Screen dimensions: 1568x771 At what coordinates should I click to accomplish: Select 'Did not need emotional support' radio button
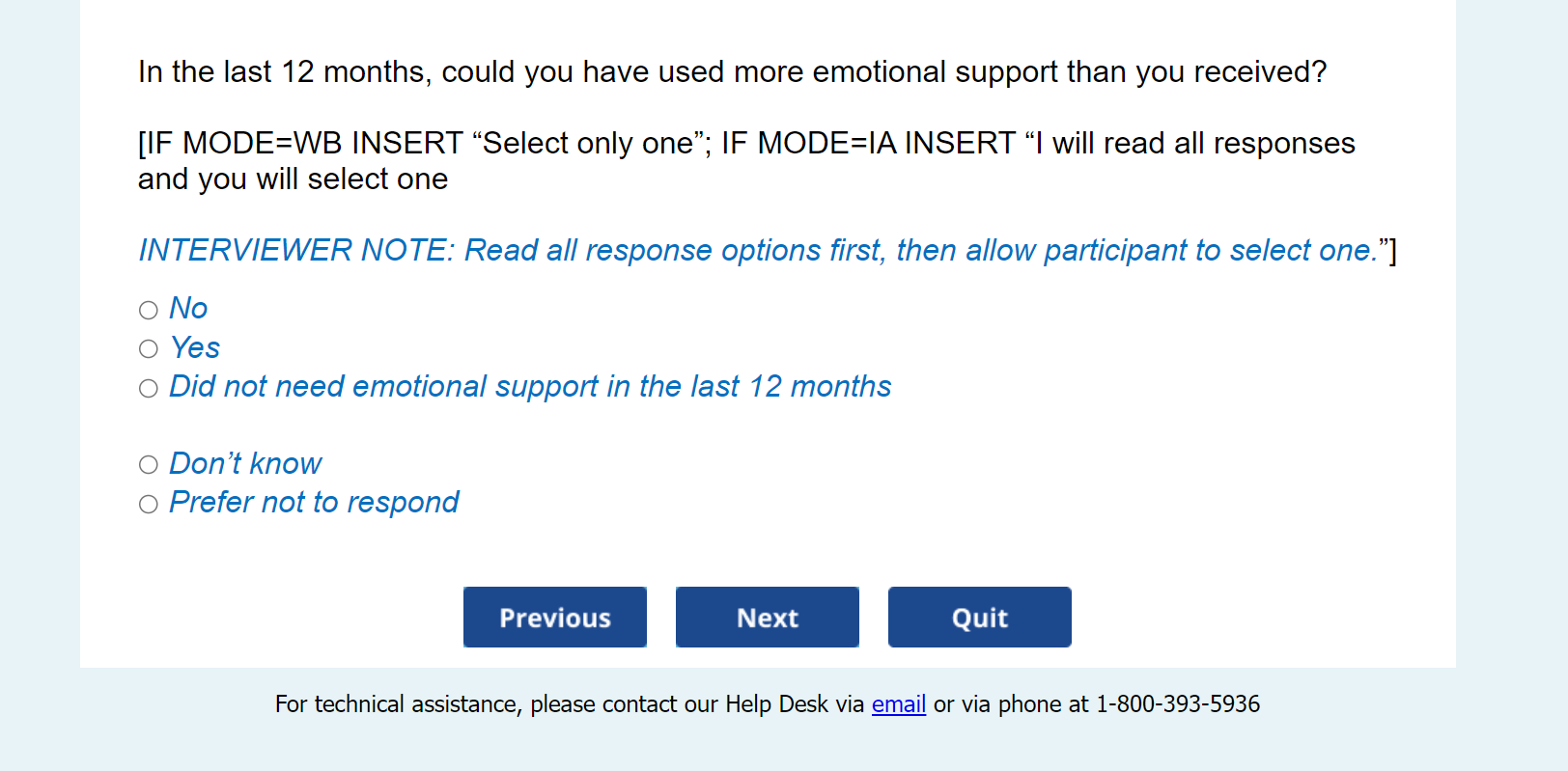[148, 388]
